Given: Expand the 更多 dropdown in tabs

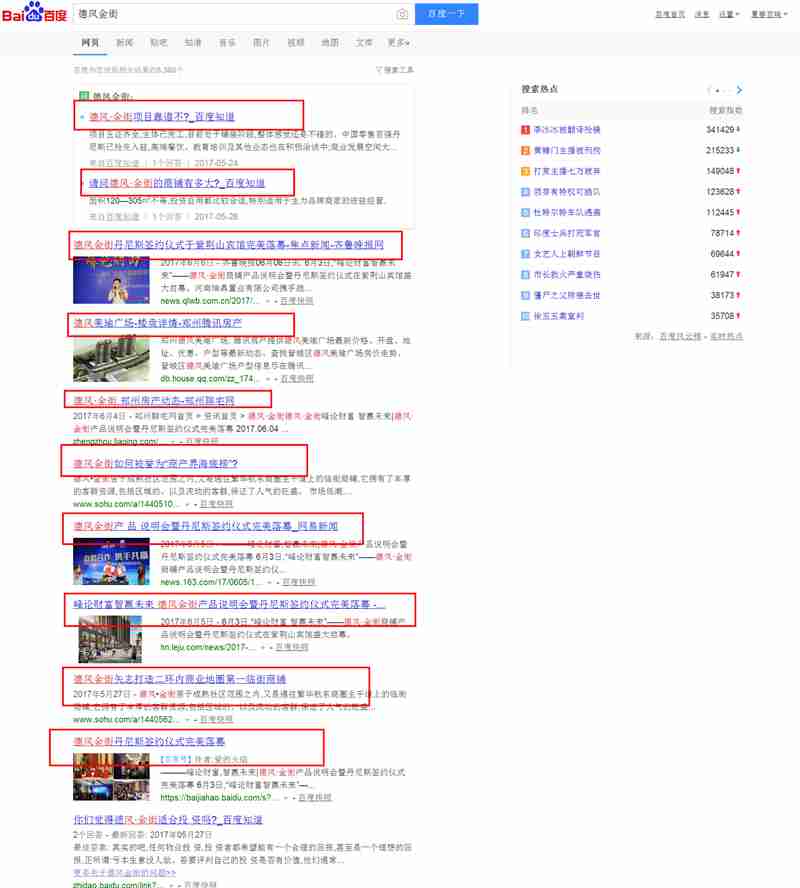Looking at the screenshot, I should point(399,43).
